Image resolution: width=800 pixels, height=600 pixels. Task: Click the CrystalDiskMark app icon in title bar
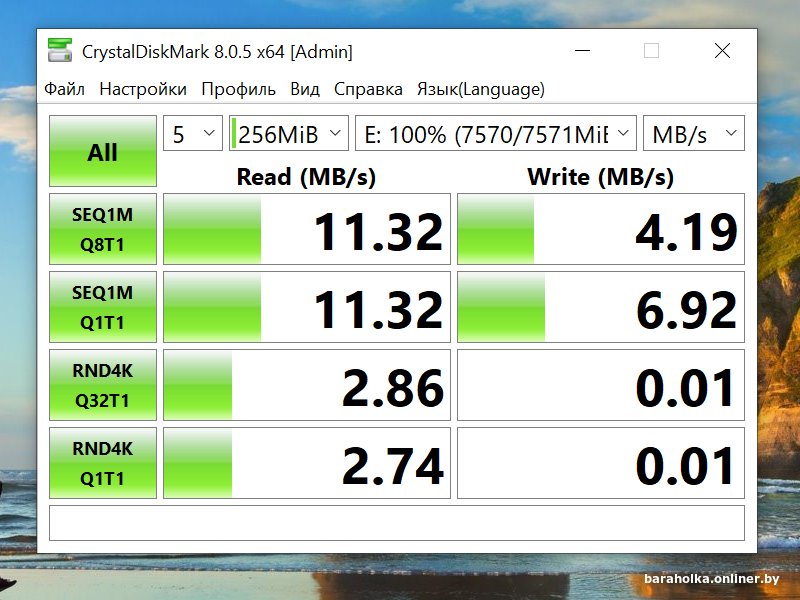(x=60, y=51)
